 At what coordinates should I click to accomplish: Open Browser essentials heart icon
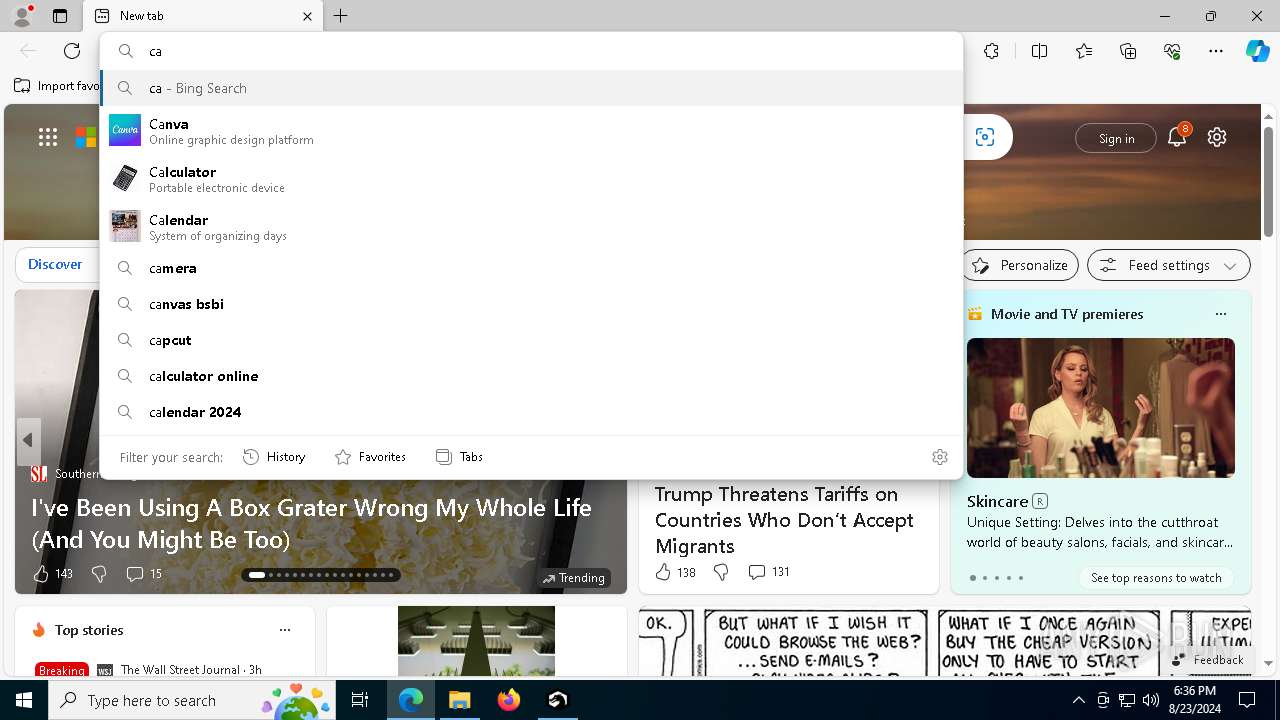point(1172,51)
